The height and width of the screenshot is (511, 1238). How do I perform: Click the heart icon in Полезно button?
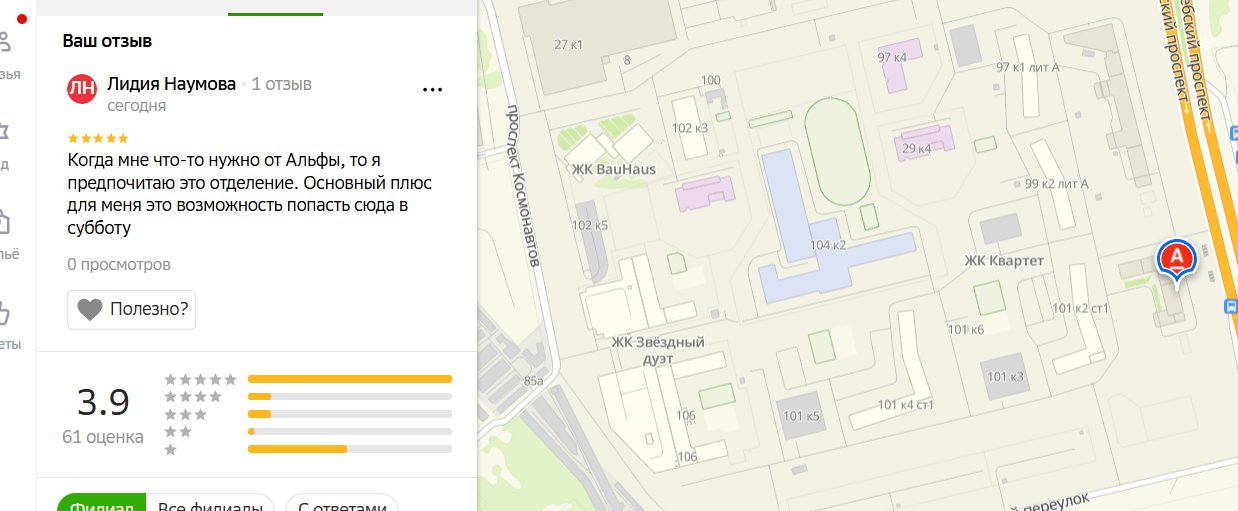[90, 310]
